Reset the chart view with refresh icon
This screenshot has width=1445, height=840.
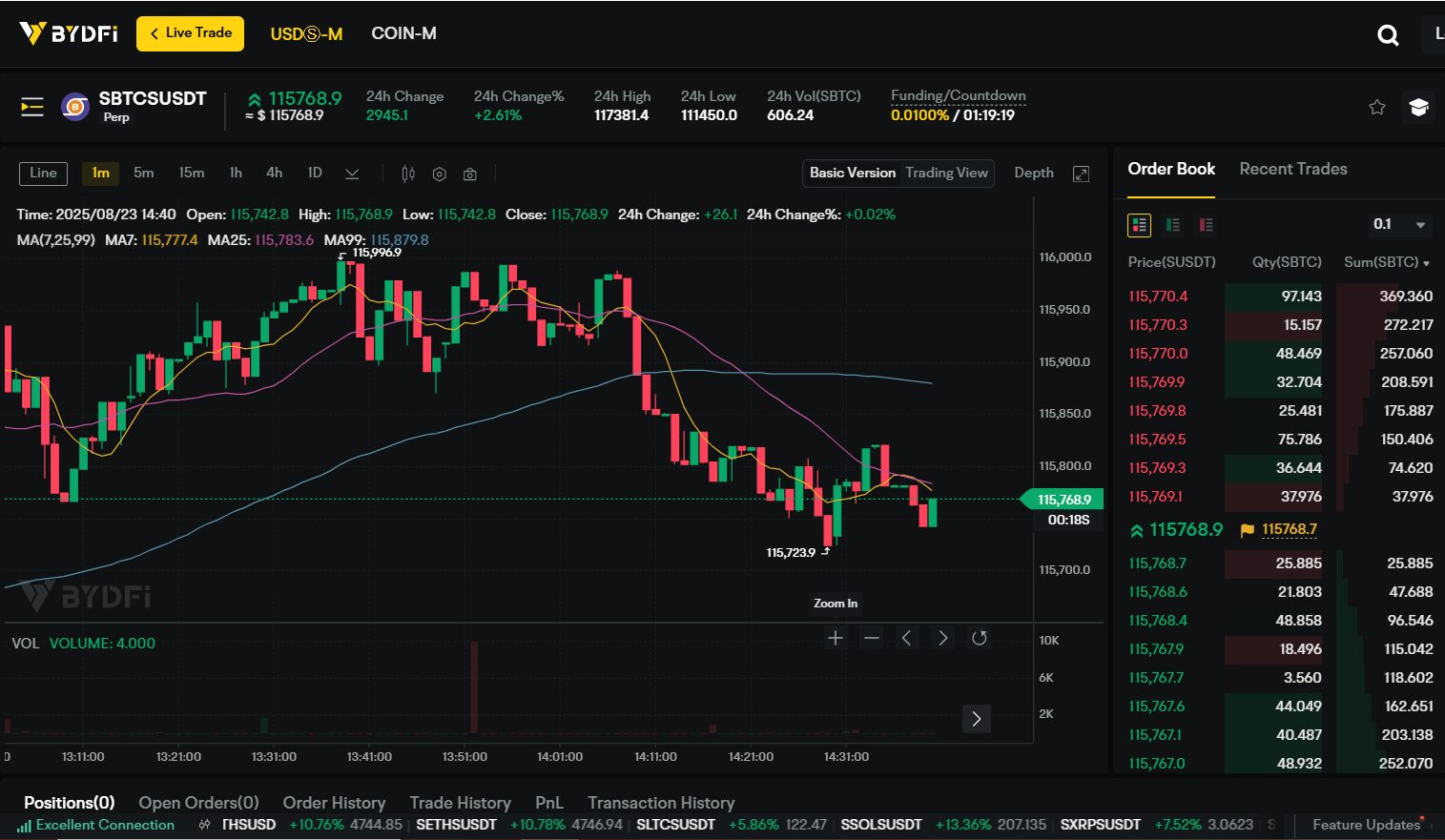[979, 638]
